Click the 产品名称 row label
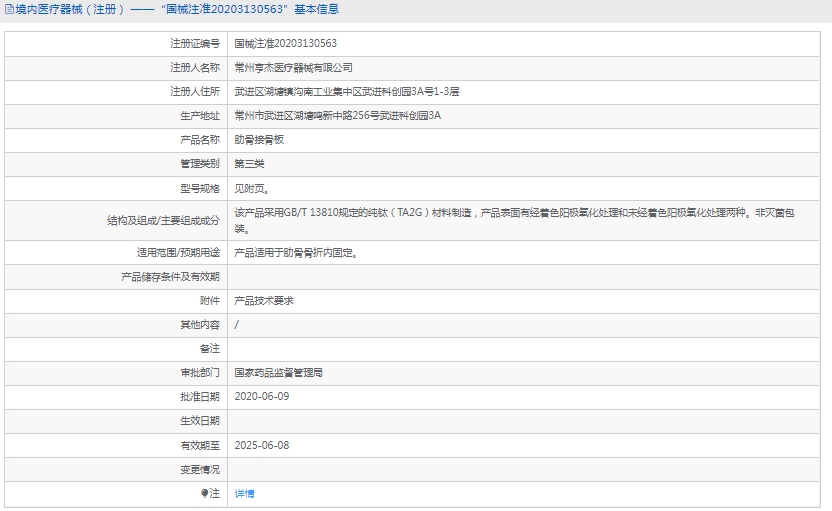The image size is (832, 511). click(200, 140)
